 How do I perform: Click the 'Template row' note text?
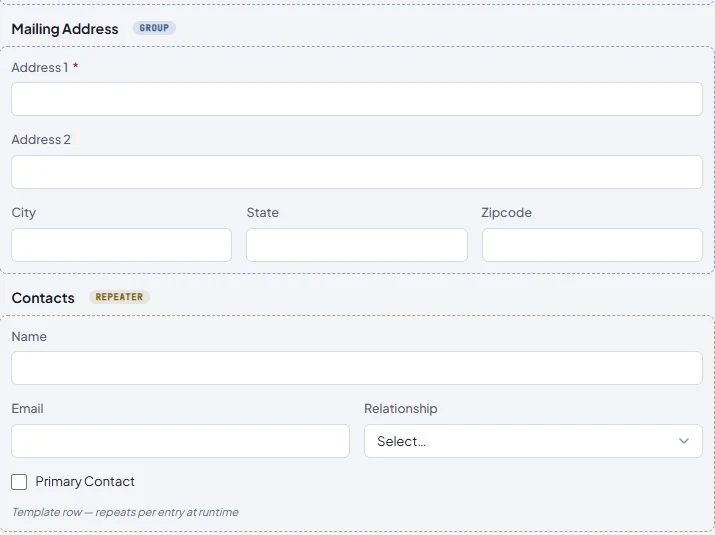point(125,512)
